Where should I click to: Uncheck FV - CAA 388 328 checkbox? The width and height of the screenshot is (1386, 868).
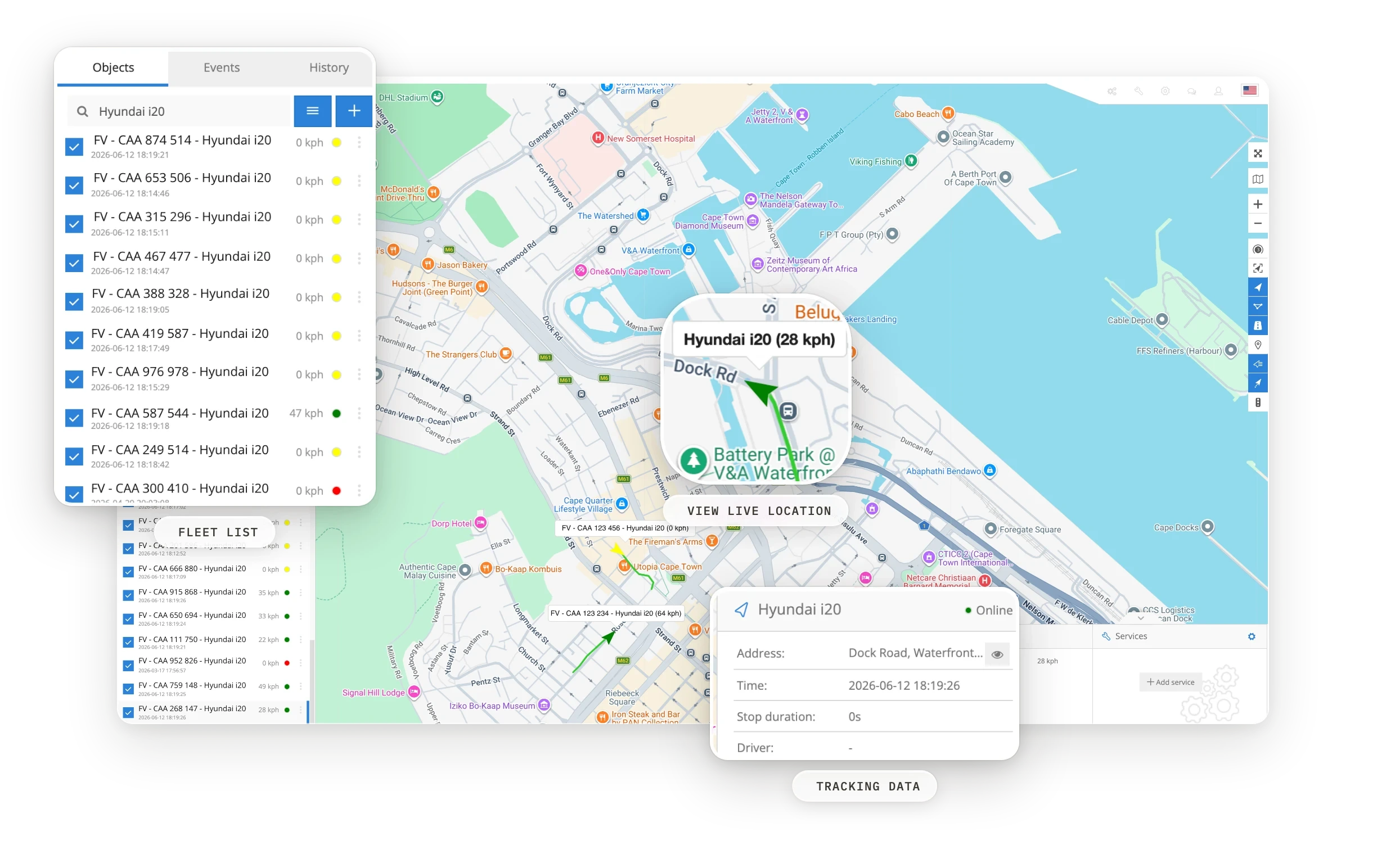(x=74, y=301)
